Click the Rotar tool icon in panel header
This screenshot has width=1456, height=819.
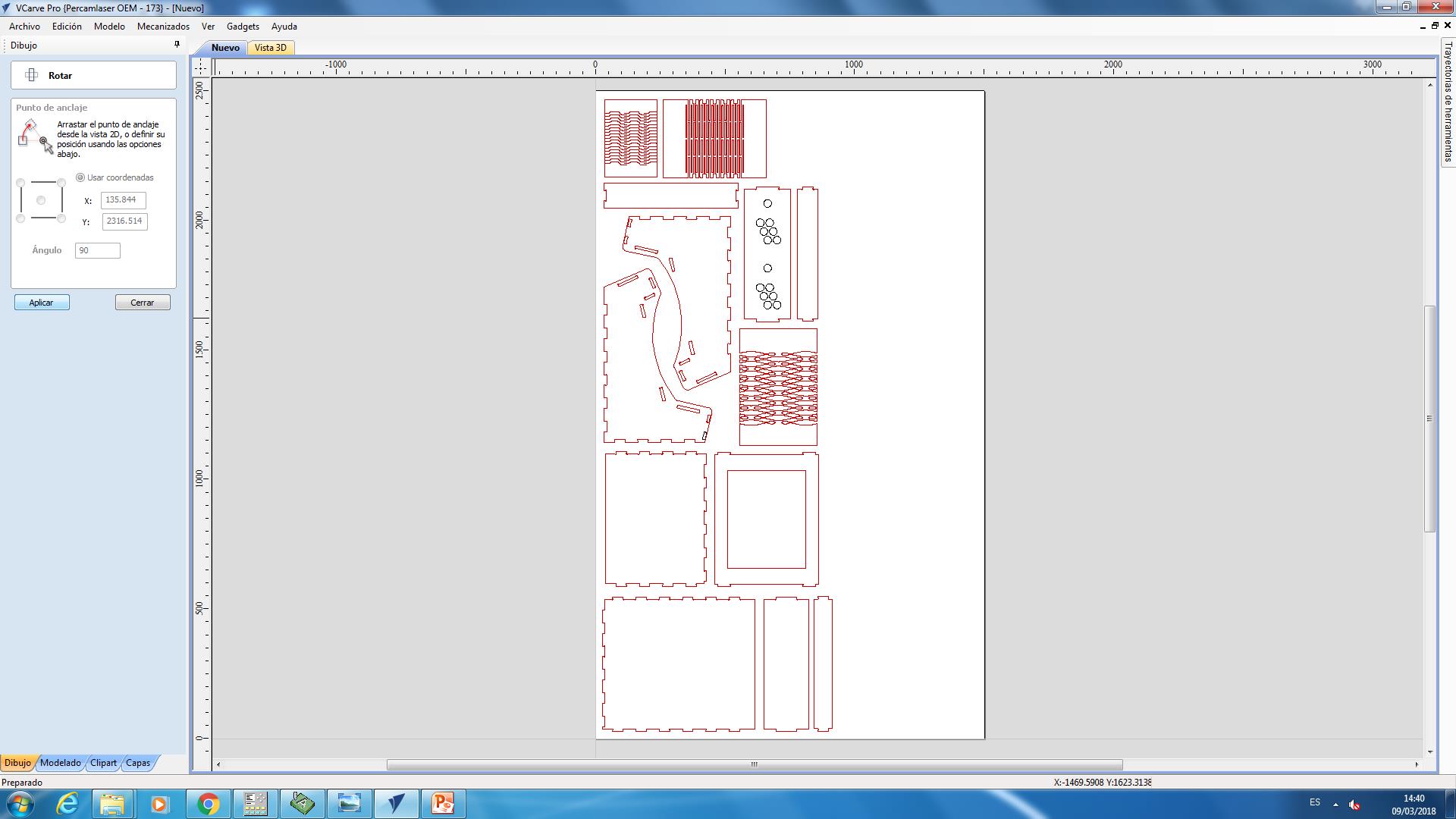click(32, 75)
